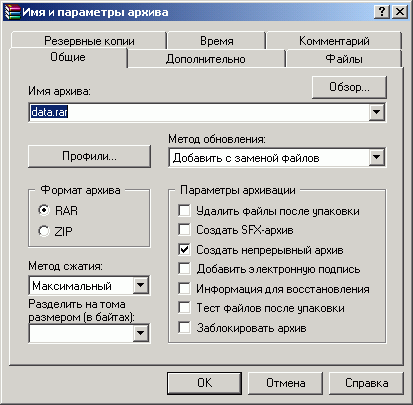Open the Метод сжатия dropdown
The height and width of the screenshot is (405, 413).
(x=141, y=285)
